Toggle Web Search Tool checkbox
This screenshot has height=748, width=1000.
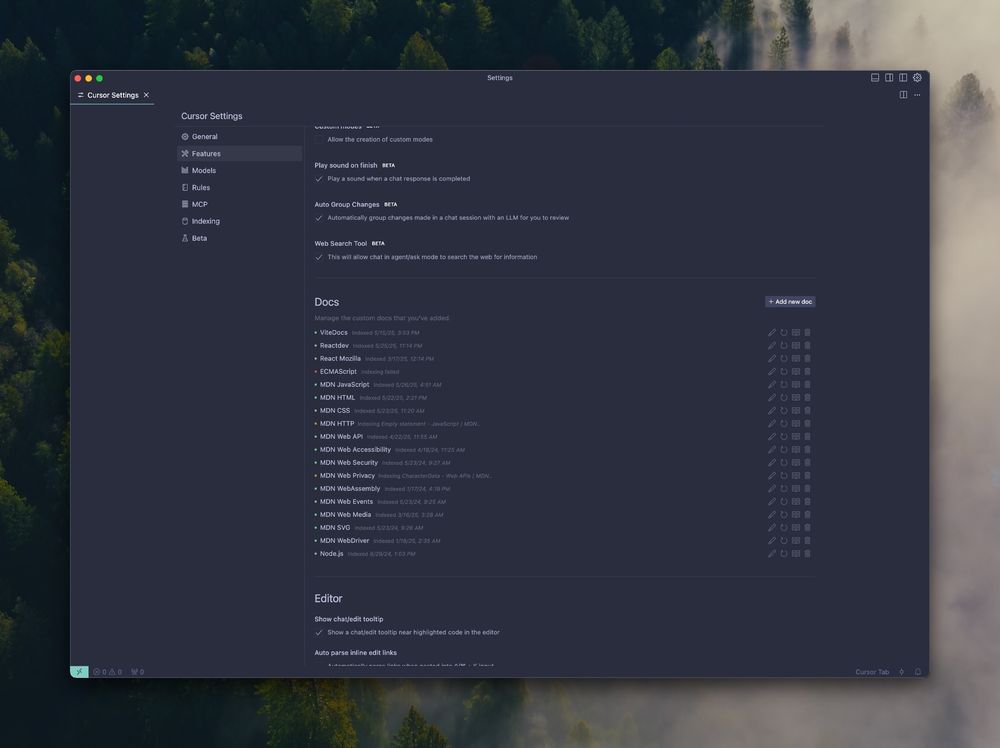point(319,257)
